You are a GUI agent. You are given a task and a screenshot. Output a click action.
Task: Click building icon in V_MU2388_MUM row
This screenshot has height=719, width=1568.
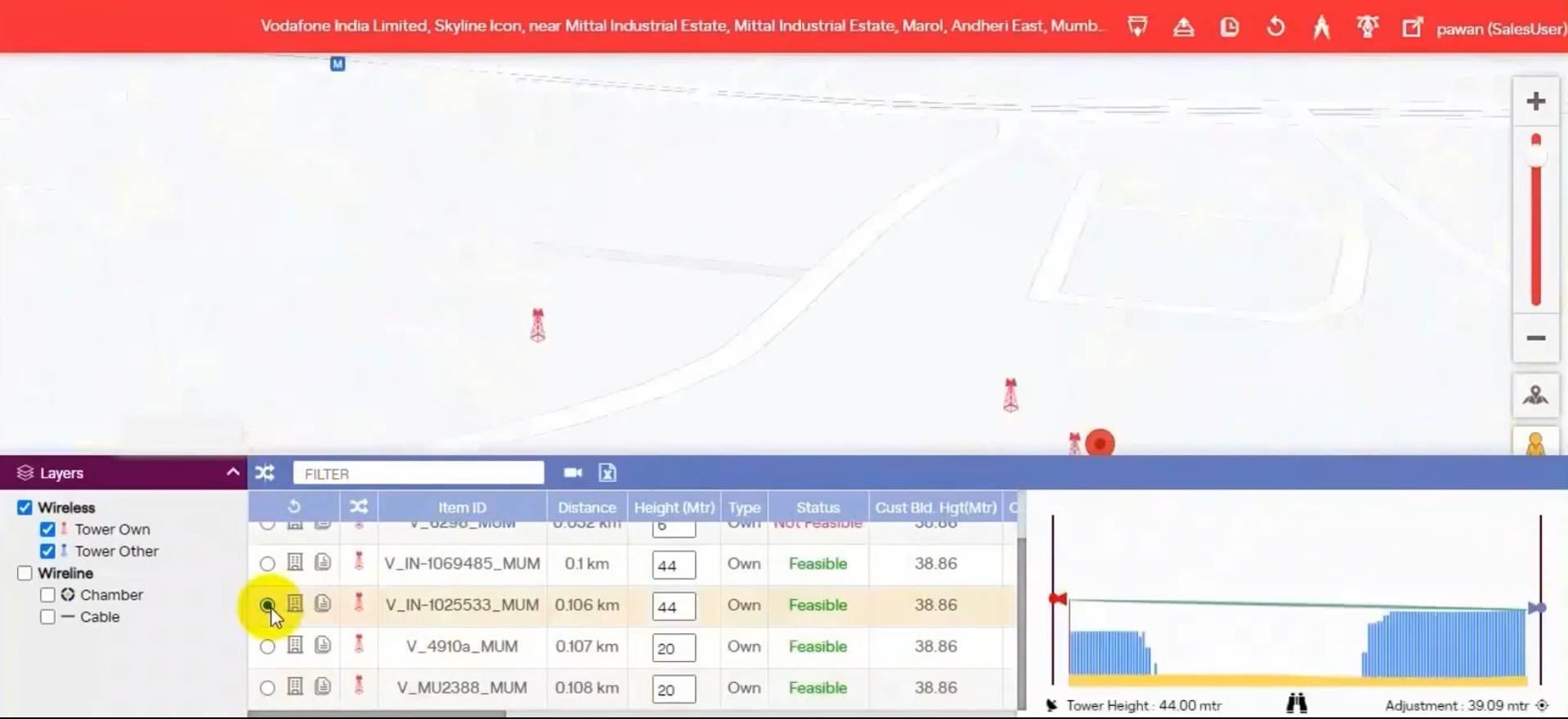coord(295,686)
